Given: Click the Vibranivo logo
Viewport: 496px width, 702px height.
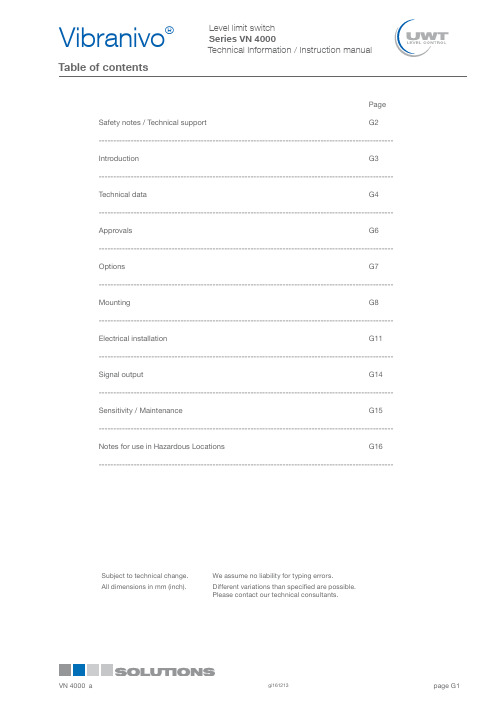Looking at the screenshot, I should (x=116, y=37).
